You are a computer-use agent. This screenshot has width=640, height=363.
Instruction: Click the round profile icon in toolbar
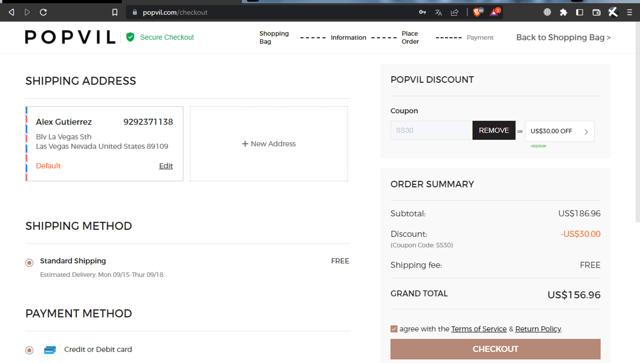click(x=547, y=12)
